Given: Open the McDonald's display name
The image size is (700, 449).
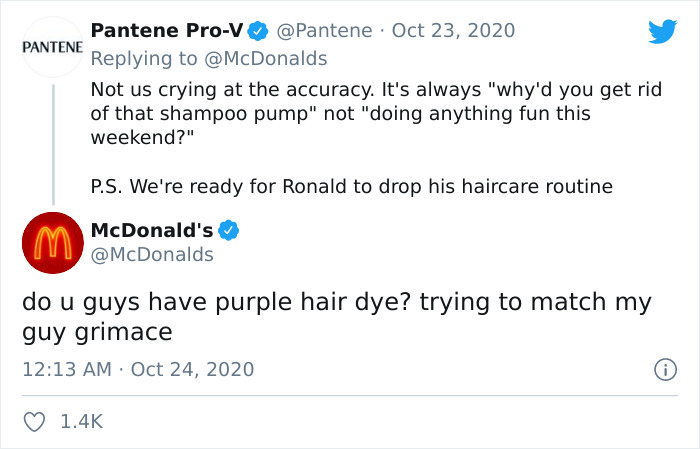Looking at the screenshot, I should coord(152,231).
